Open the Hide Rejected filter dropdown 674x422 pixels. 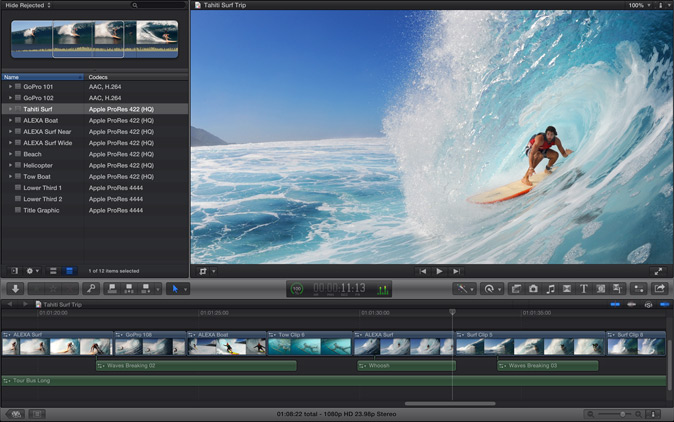pos(28,5)
